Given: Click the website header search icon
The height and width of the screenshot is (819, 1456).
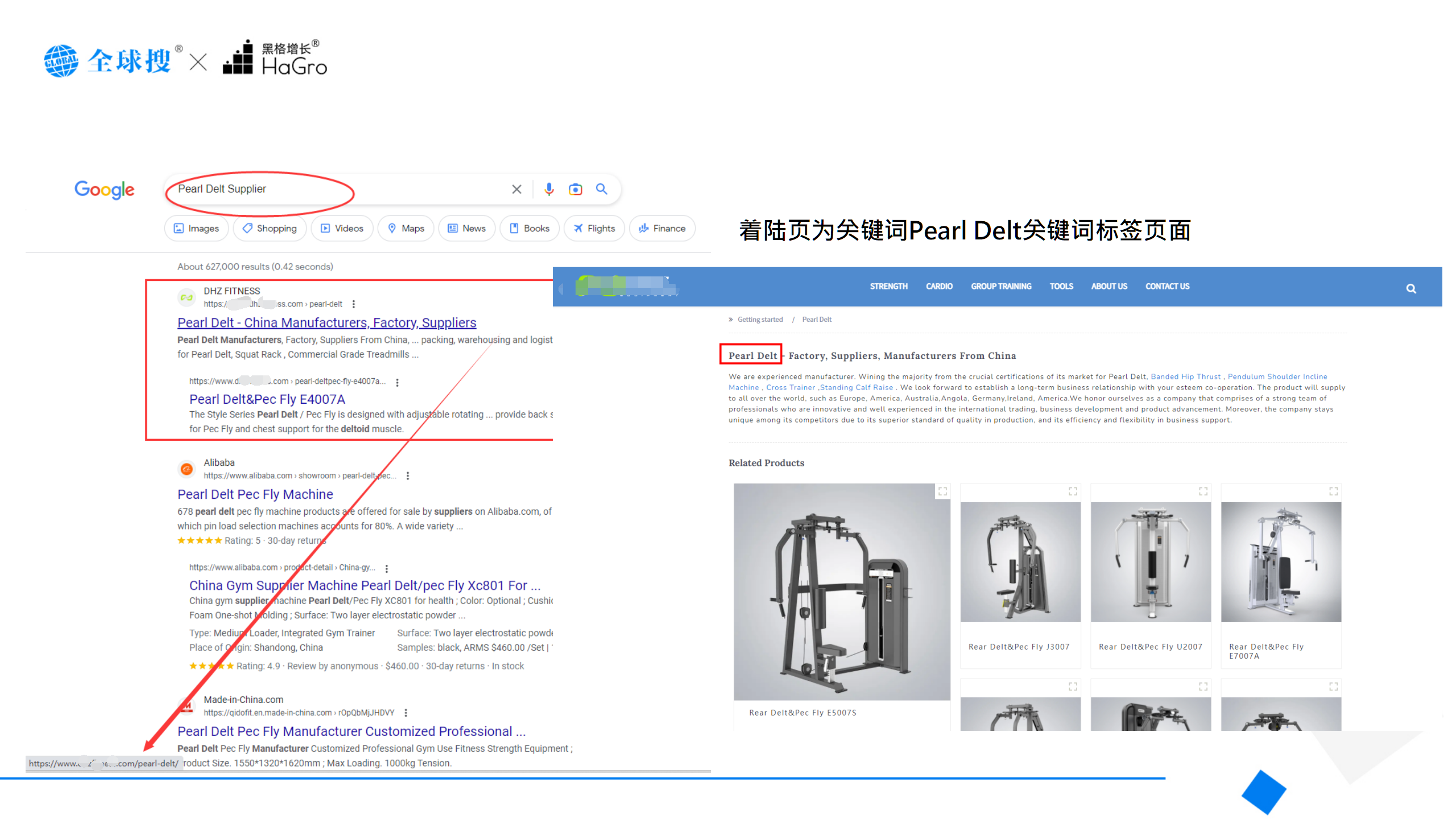Looking at the screenshot, I should click(x=1410, y=288).
